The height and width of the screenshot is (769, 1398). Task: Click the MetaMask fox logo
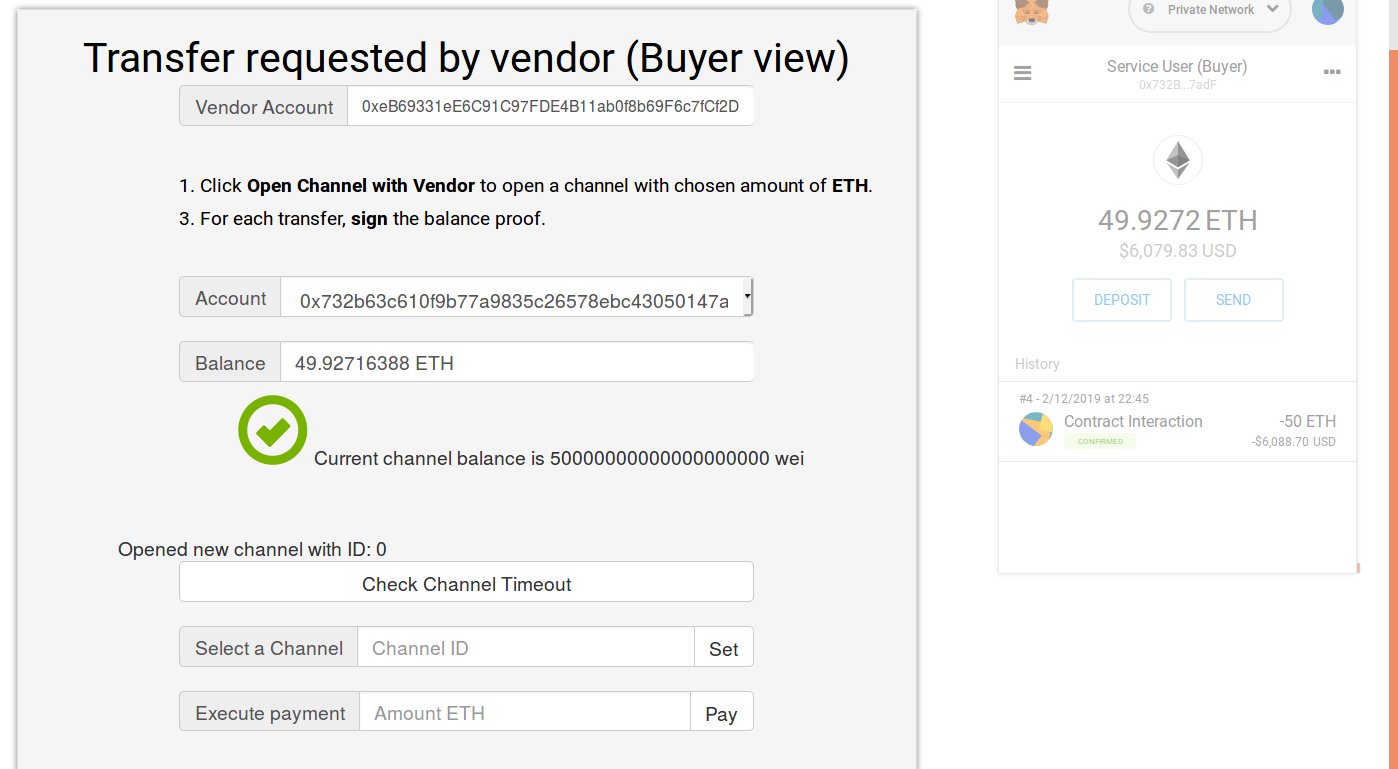pos(1031,11)
